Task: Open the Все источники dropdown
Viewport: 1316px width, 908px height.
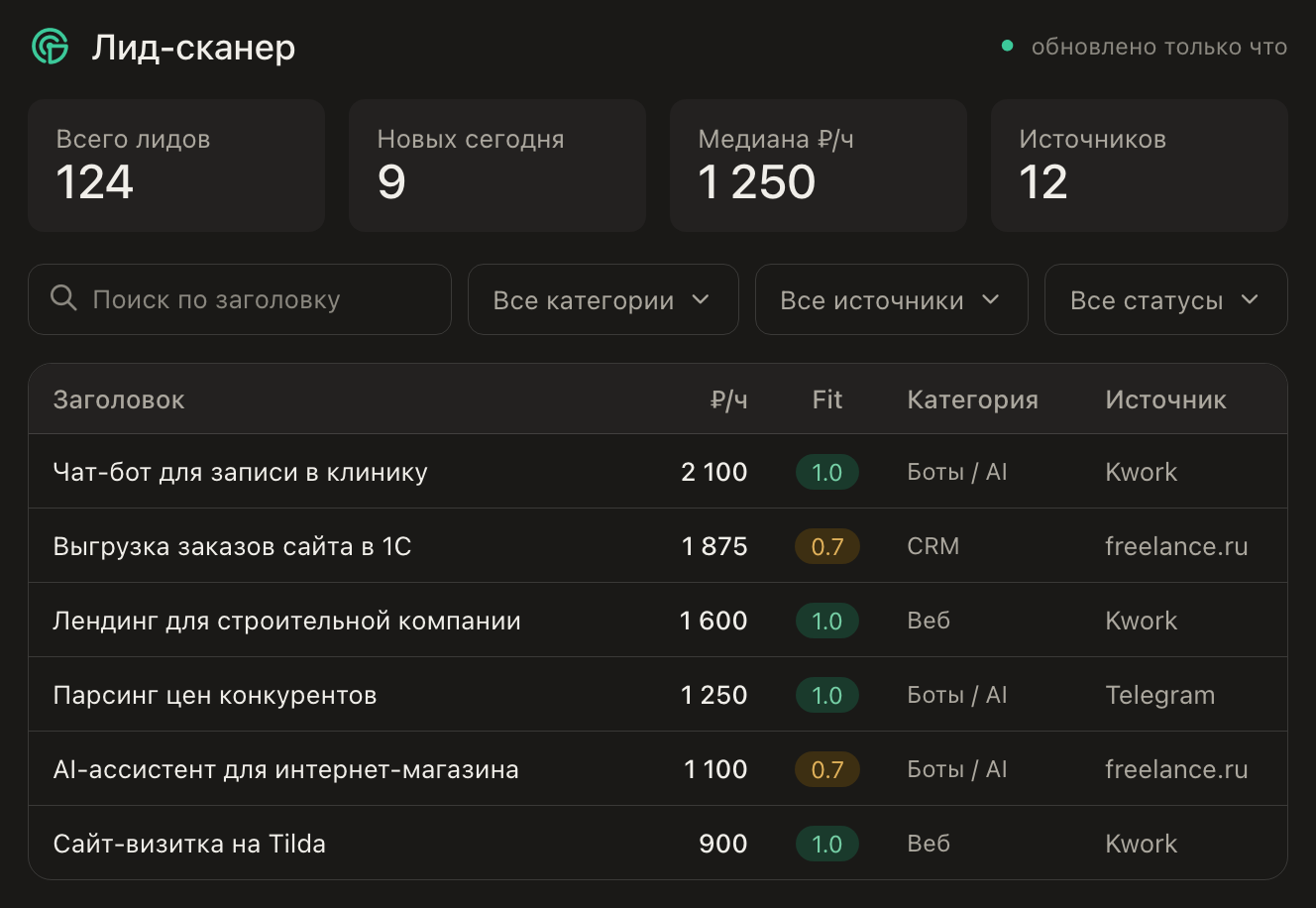Action: [892, 299]
